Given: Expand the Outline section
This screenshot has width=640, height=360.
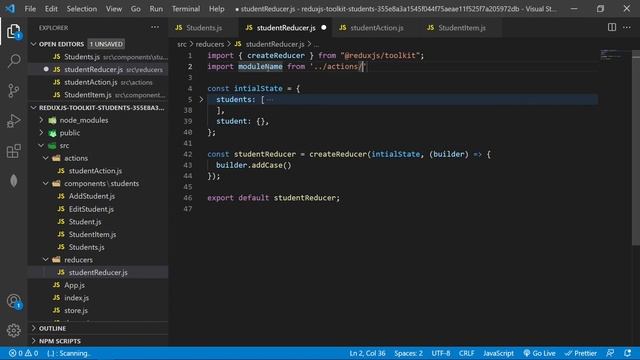Looking at the screenshot, I should pos(34,328).
